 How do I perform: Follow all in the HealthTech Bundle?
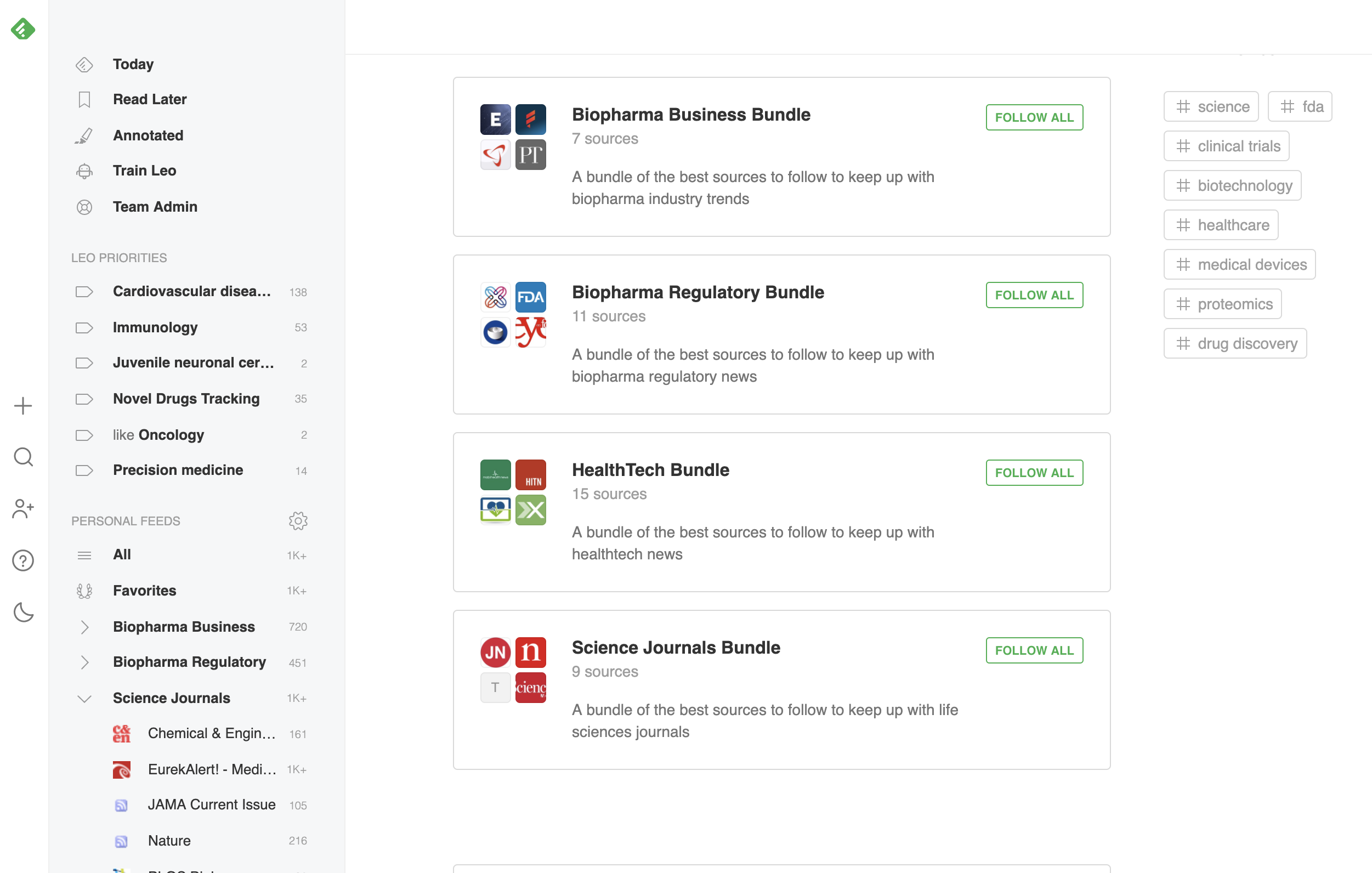coord(1034,472)
